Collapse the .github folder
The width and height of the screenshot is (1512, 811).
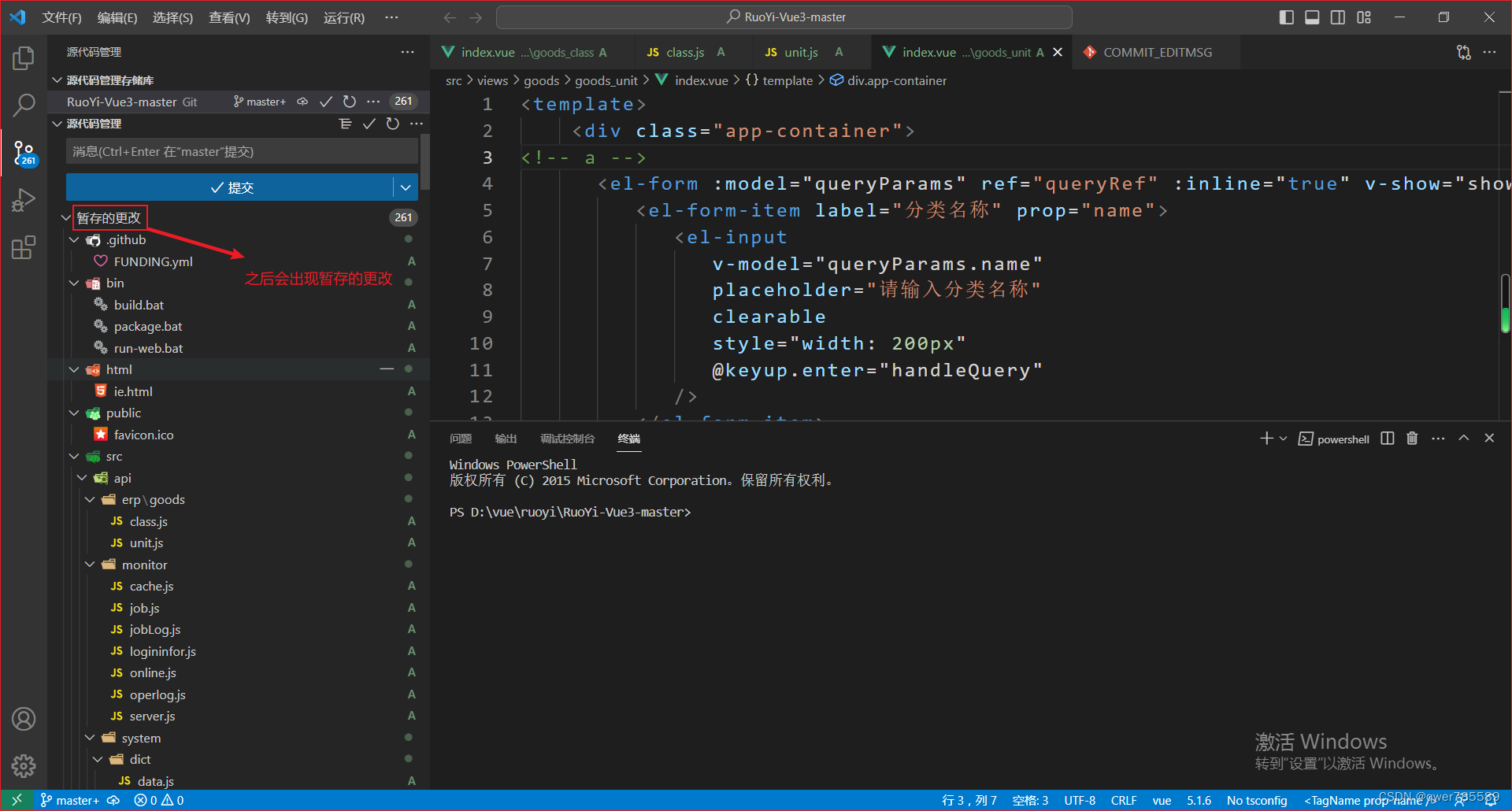pos(74,239)
